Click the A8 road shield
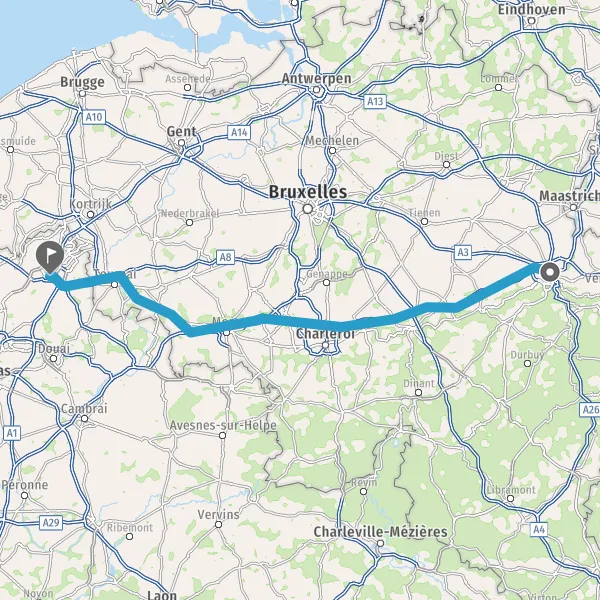Viewport: 600px width, 600px height. (225, 257)
